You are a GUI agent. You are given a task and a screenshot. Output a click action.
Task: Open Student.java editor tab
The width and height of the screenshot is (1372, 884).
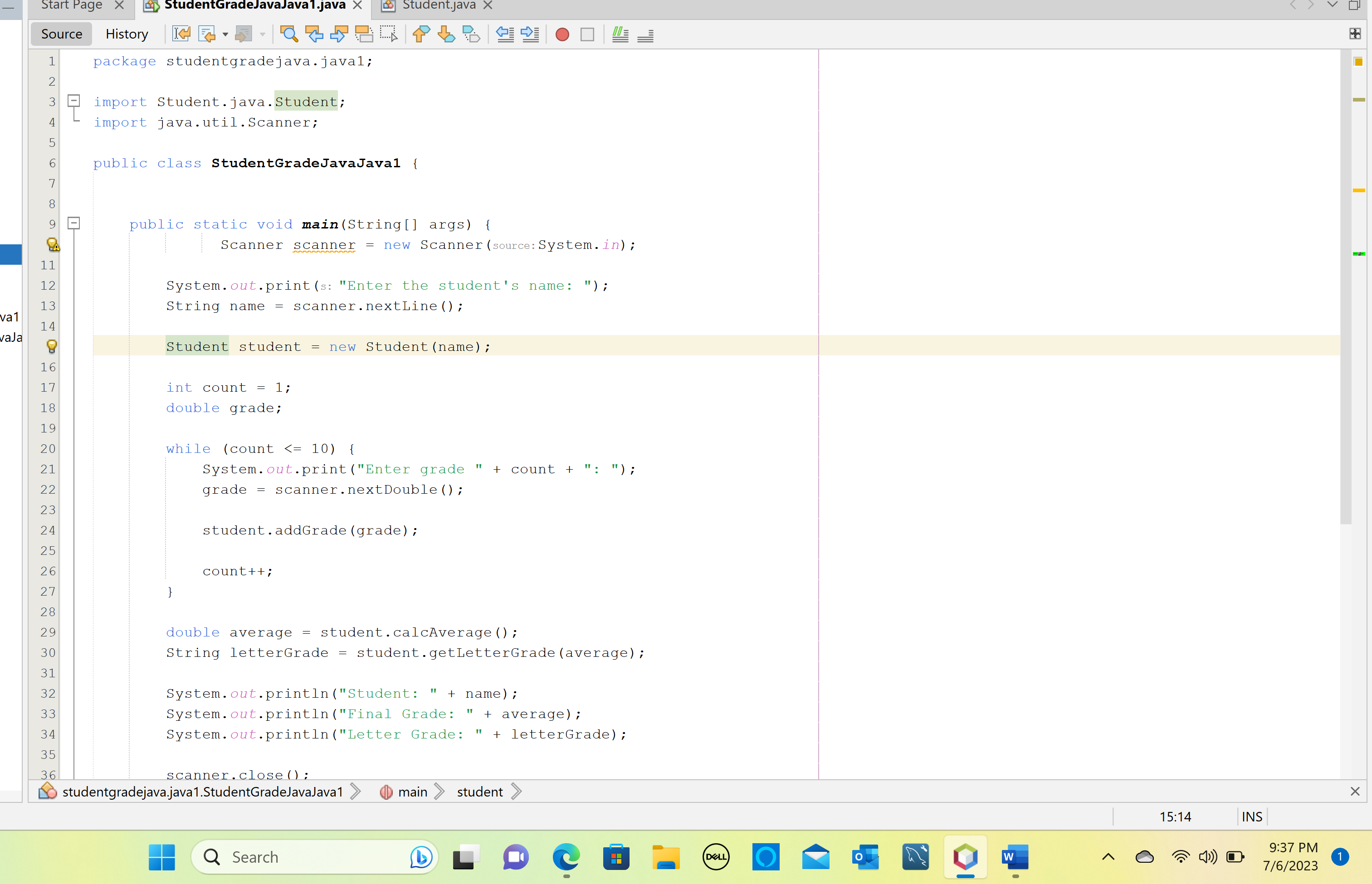(x=439, y=6)
